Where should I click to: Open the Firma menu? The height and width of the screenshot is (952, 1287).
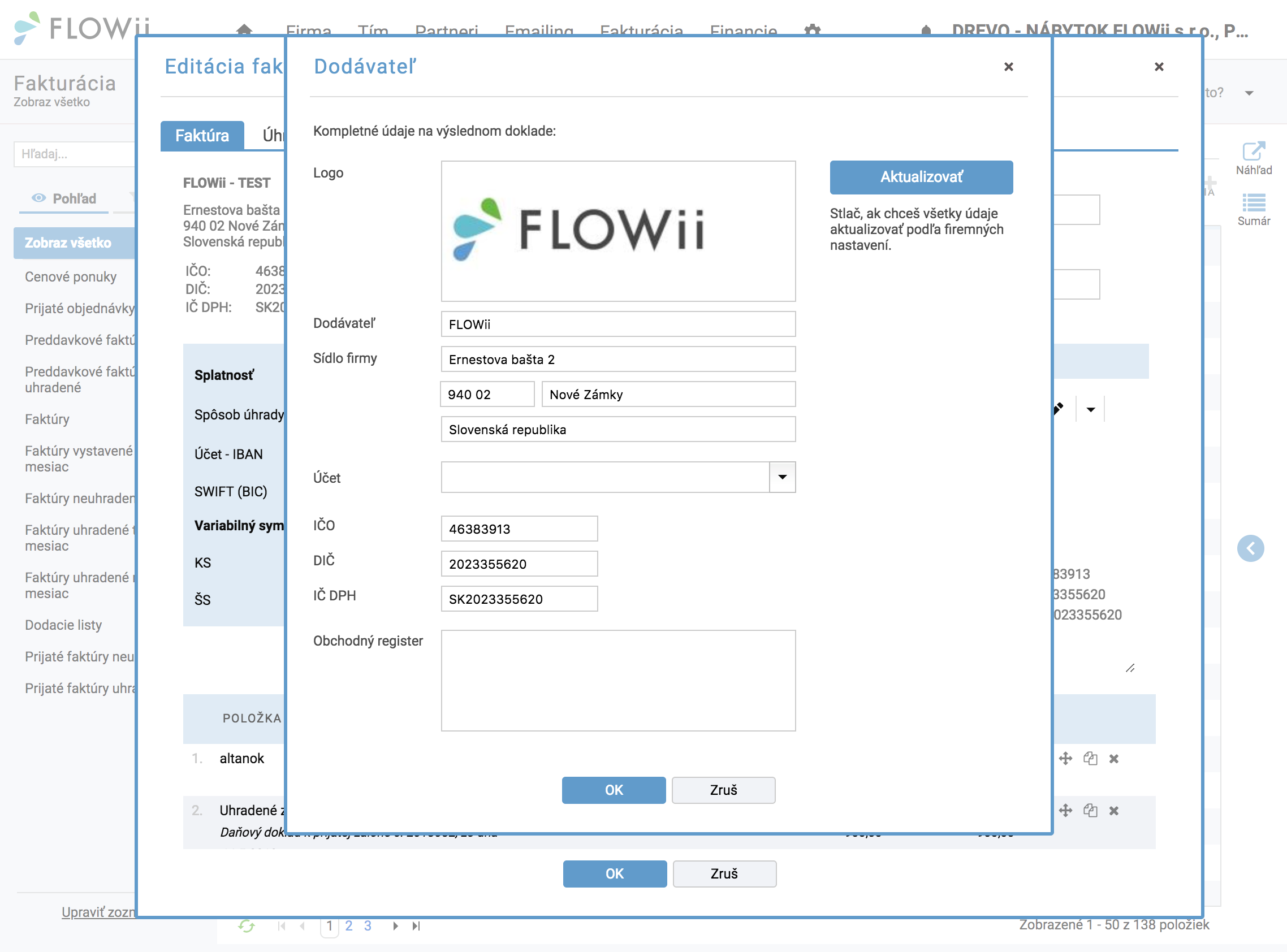click(308, 30)
